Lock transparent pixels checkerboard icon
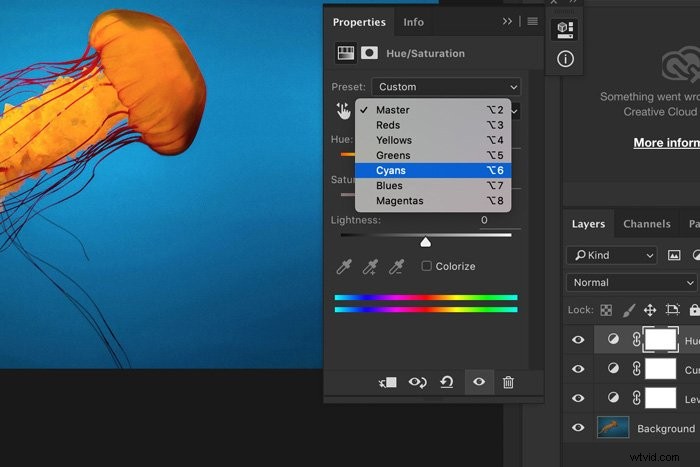This screenshot has width=700, height=467. (x=606, y=310)
